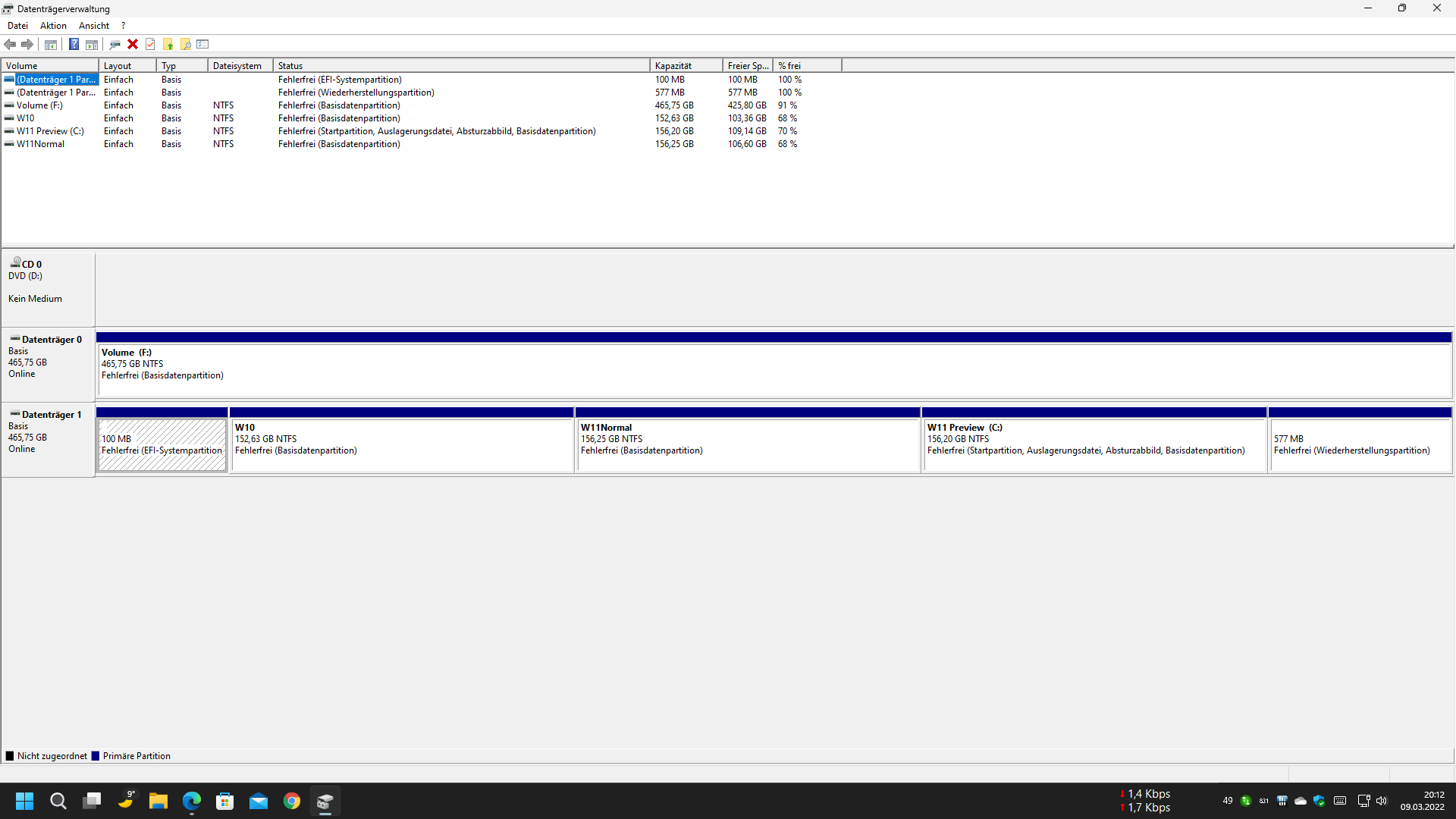Open the Datei menu
The height and width of the screenshot is (819, 1456).
pos(17,26)
